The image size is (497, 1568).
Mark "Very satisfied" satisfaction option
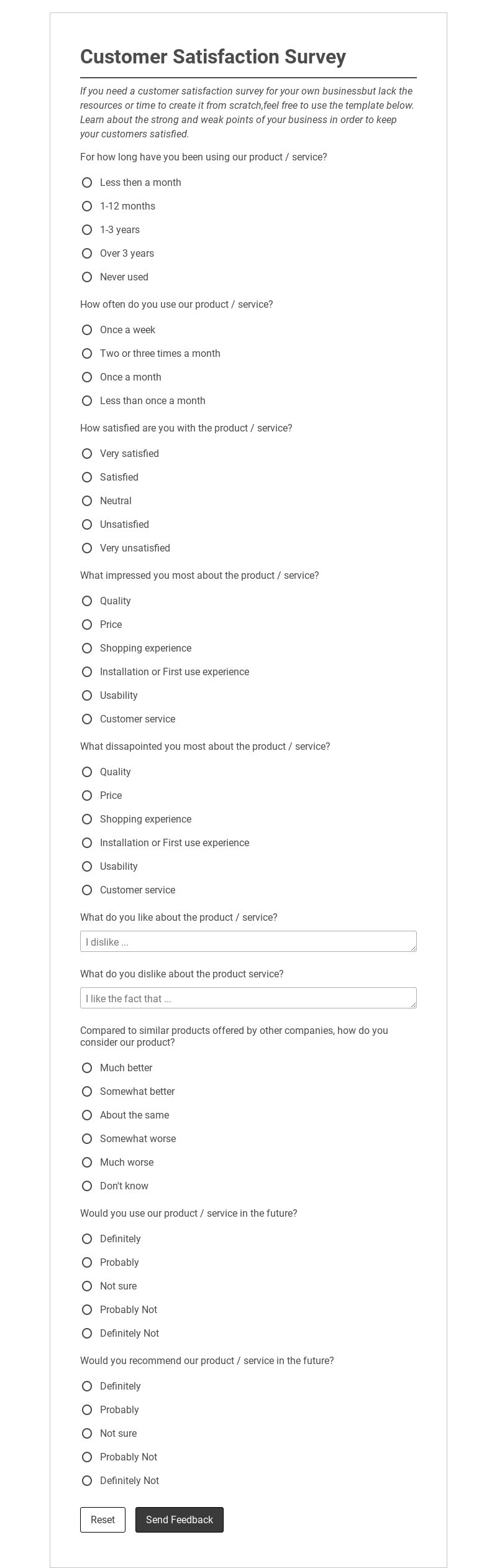[87, 454]
